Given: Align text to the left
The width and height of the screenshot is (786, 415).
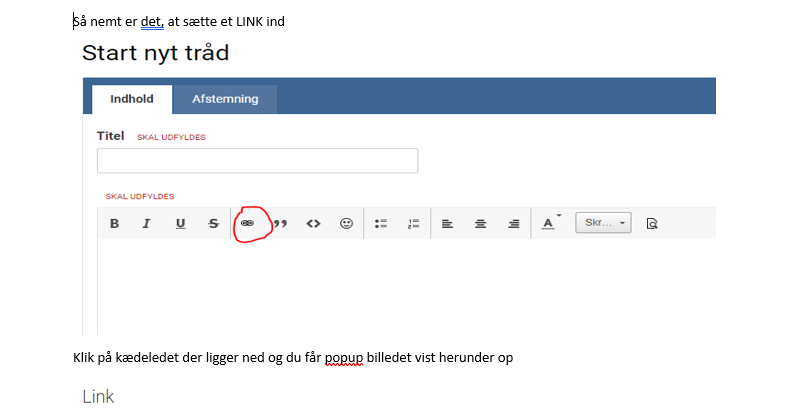Looking at the screenshot, I should pyautogui.click(x=447, y=224).
